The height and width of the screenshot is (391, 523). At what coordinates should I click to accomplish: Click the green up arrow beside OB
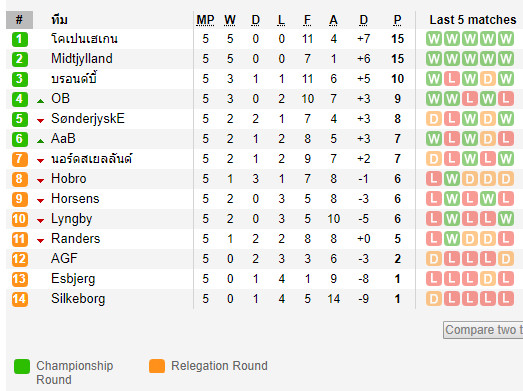pos(41,101)
